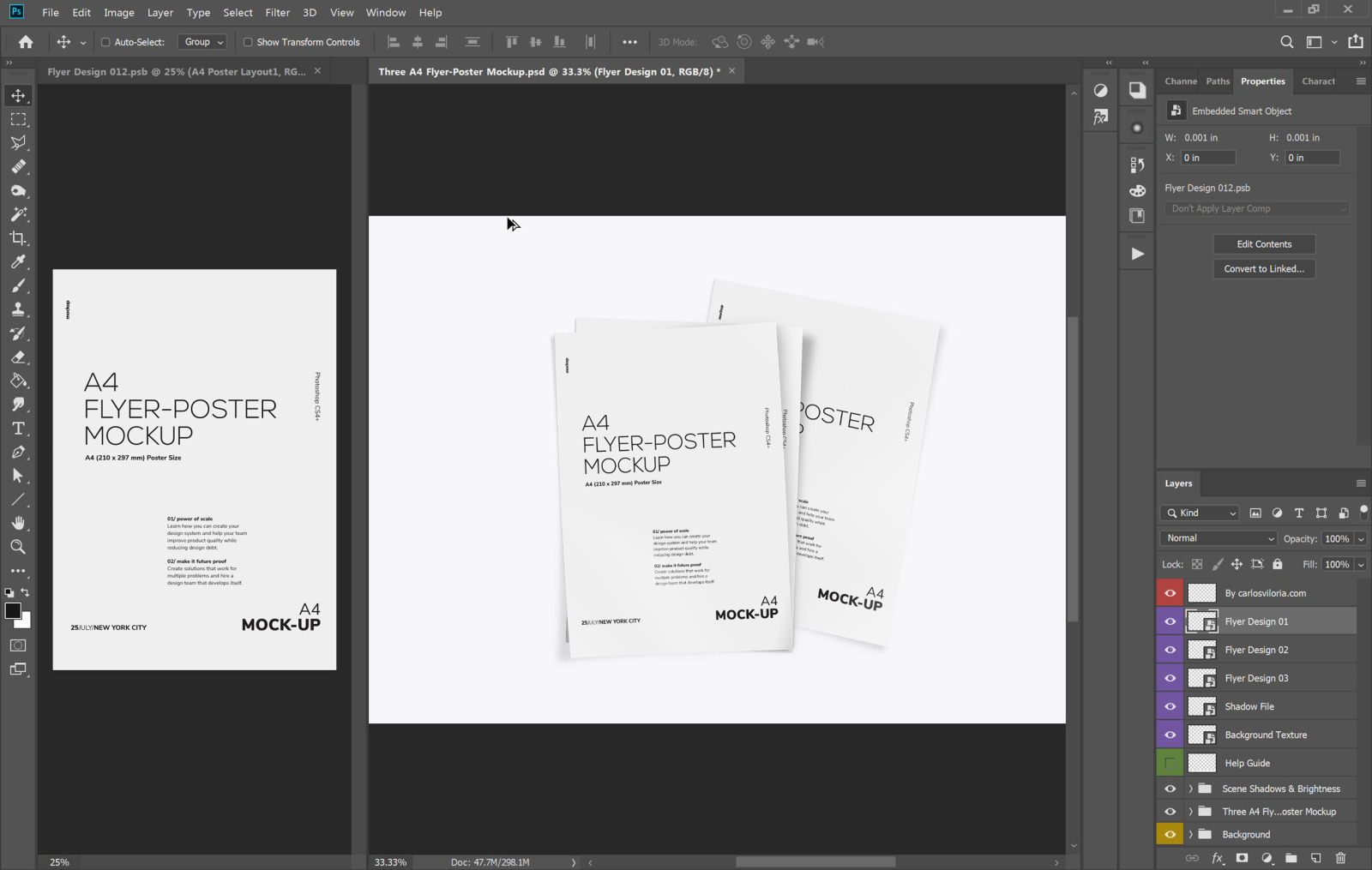
Task: Select the Pen tool
Action: pyautogui.click(x=18, y=452)
